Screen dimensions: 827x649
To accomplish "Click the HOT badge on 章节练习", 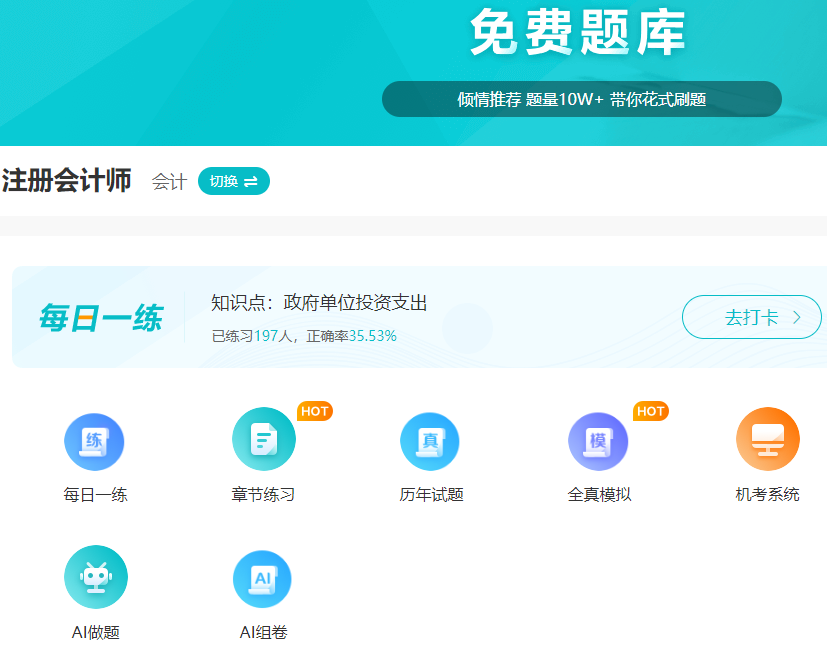I will pyautogui.click(x=313, y=410).
